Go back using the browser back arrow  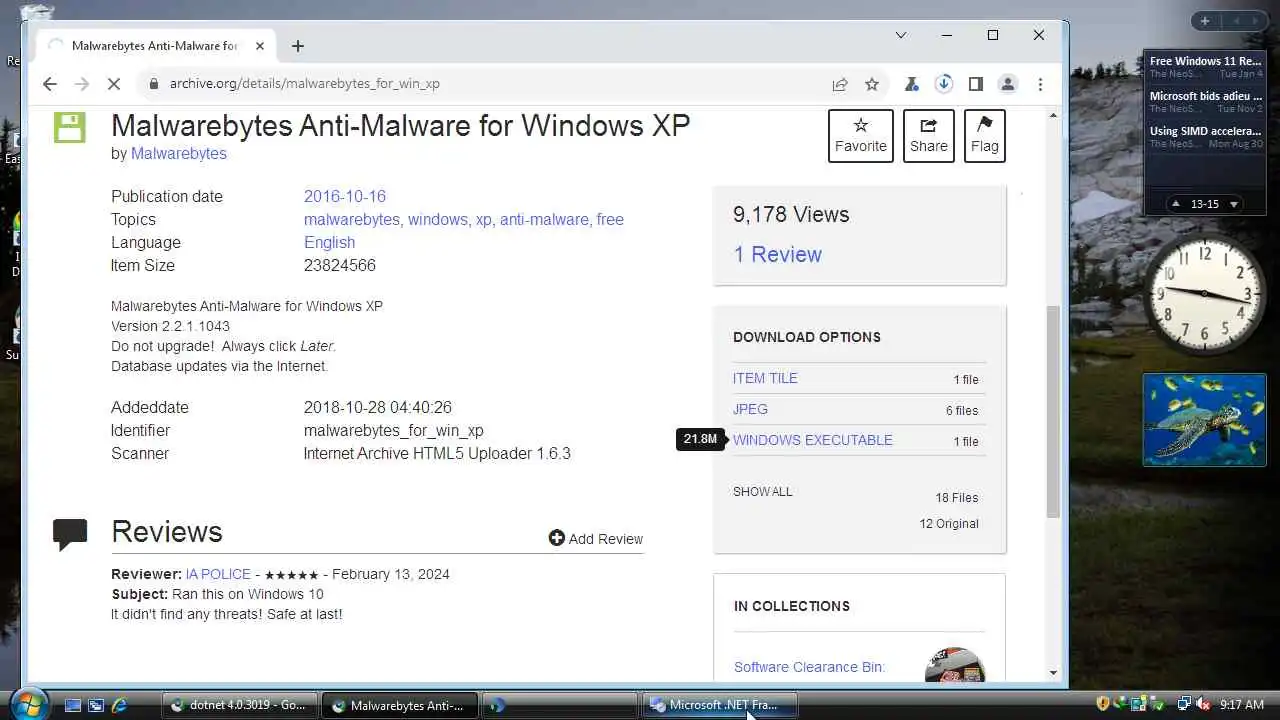pos(49,84)
